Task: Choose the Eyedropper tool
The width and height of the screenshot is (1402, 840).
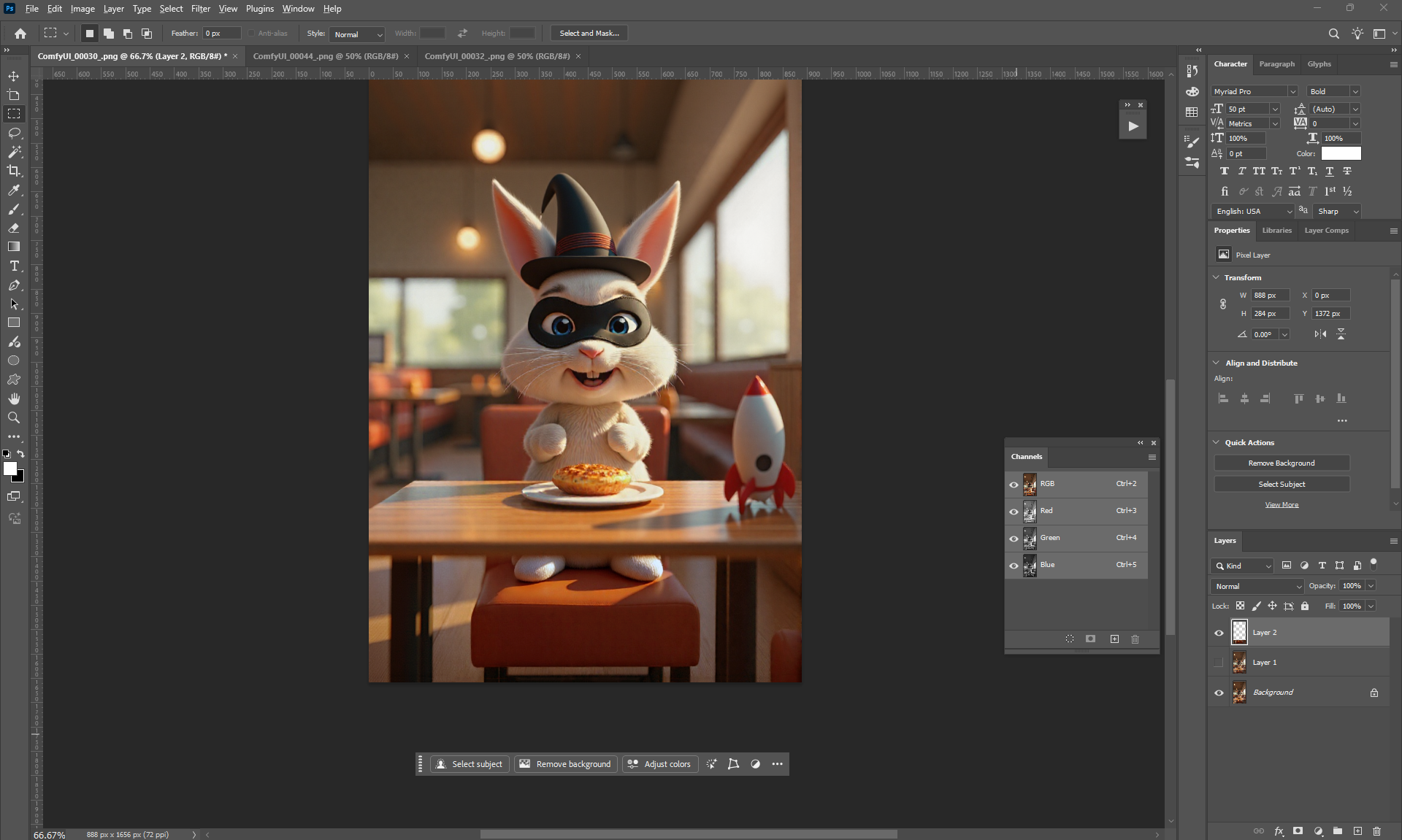Action: coord(14,190)
